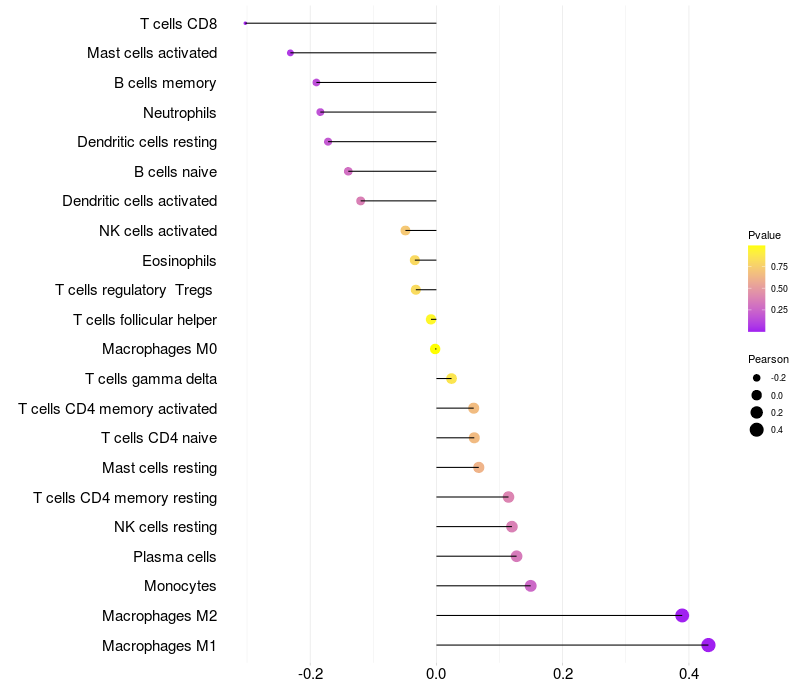
Task: Click the Macrophages M1 data point
Action: click(x=708, y=645)
